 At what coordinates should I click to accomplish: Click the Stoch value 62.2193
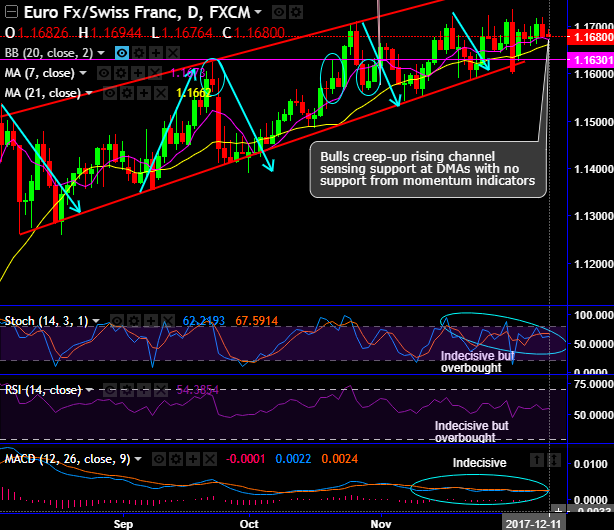click(x=204, y=321)
